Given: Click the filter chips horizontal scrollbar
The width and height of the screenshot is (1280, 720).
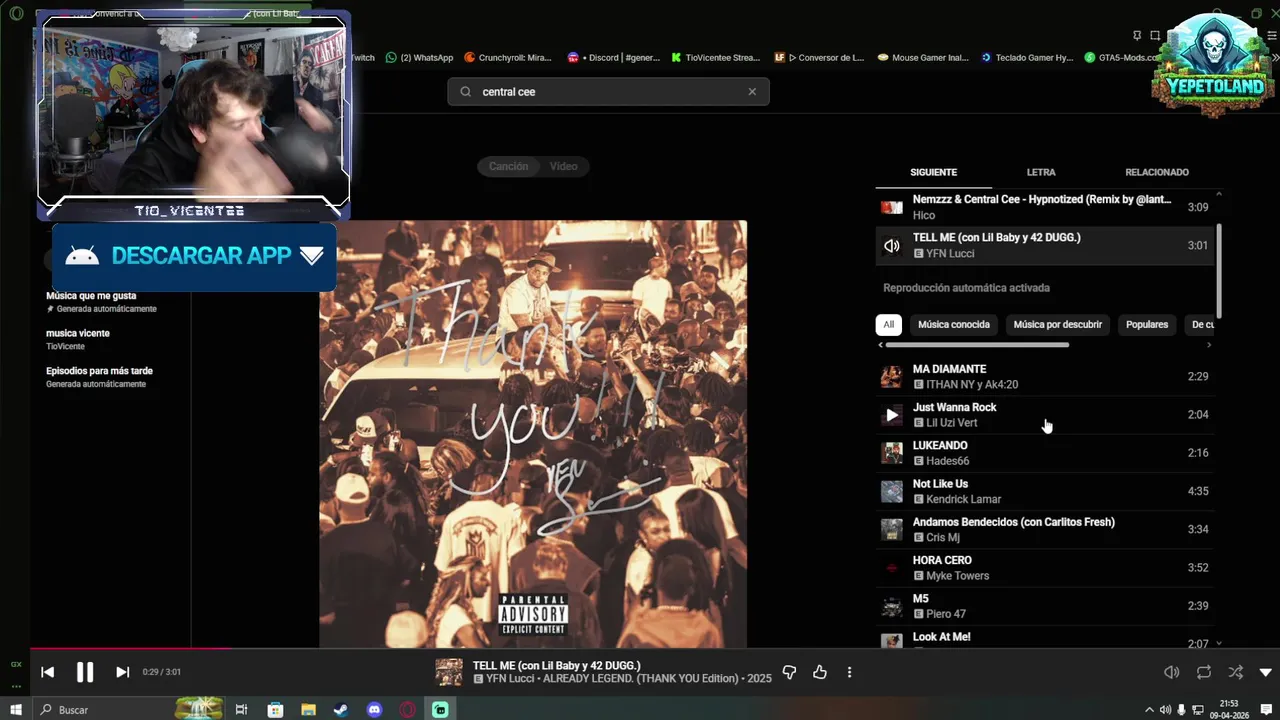Looking at the screenshot, I should click(x=977, y=345).
